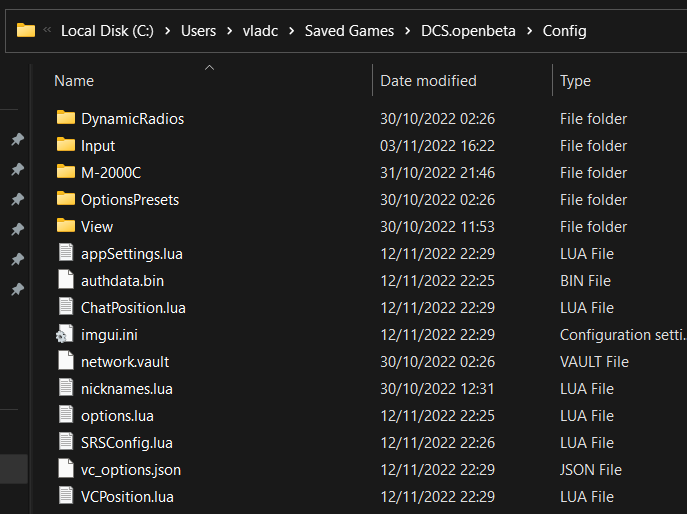Expand the chevron after Local Disk (C:)
Screen dimensions: 687x514
coord(167,31)
